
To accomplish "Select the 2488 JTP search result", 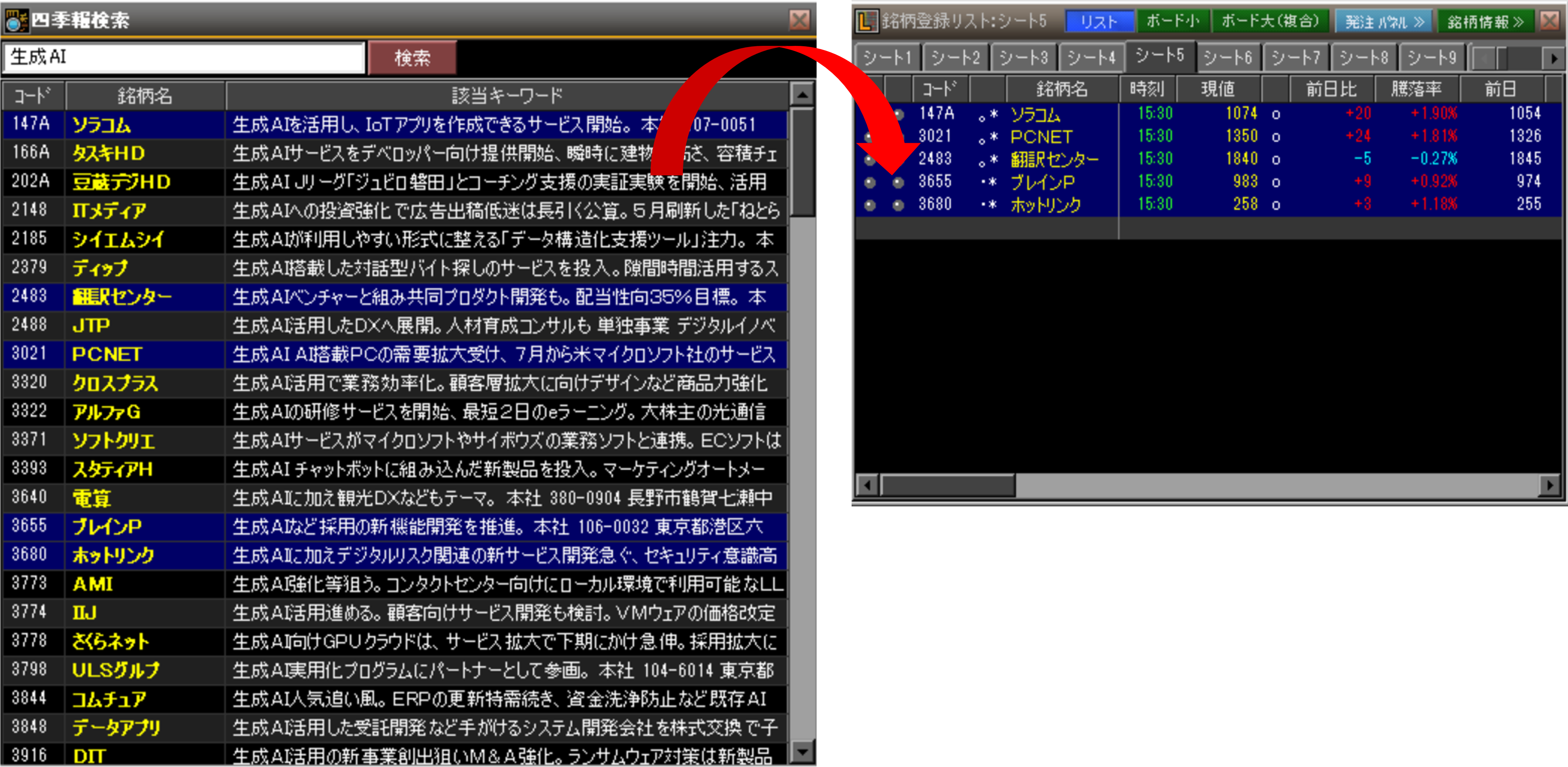I will click(x=395, y=326).
